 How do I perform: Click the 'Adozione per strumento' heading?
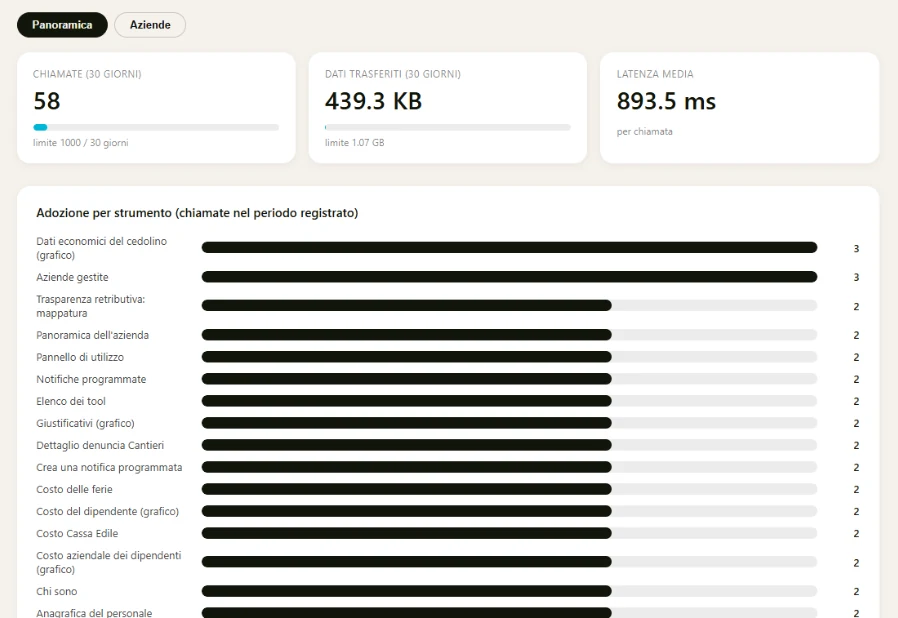[x=197, y=213]
